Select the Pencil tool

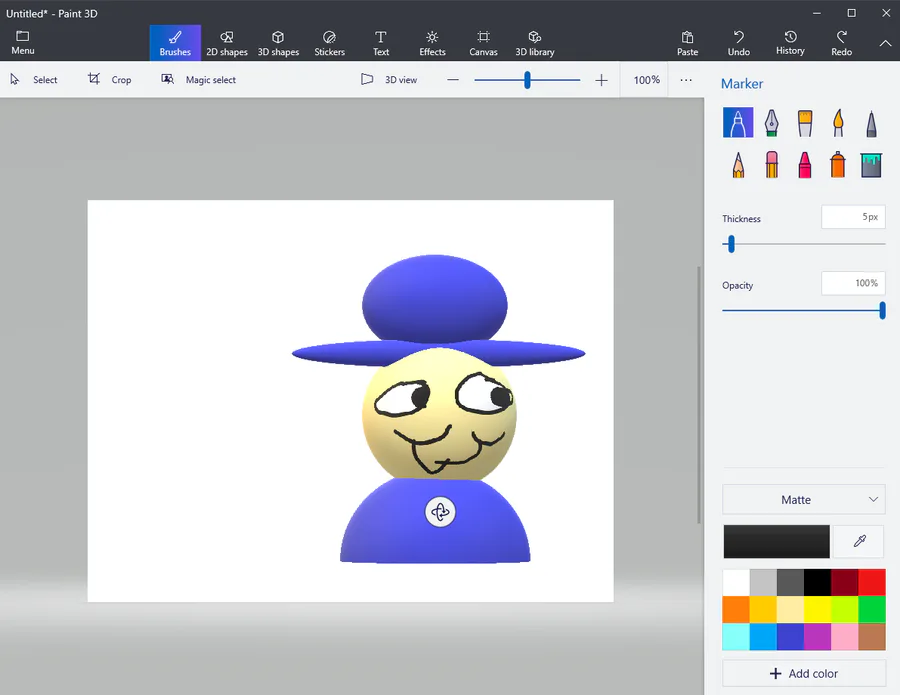[x=738, y=165]
